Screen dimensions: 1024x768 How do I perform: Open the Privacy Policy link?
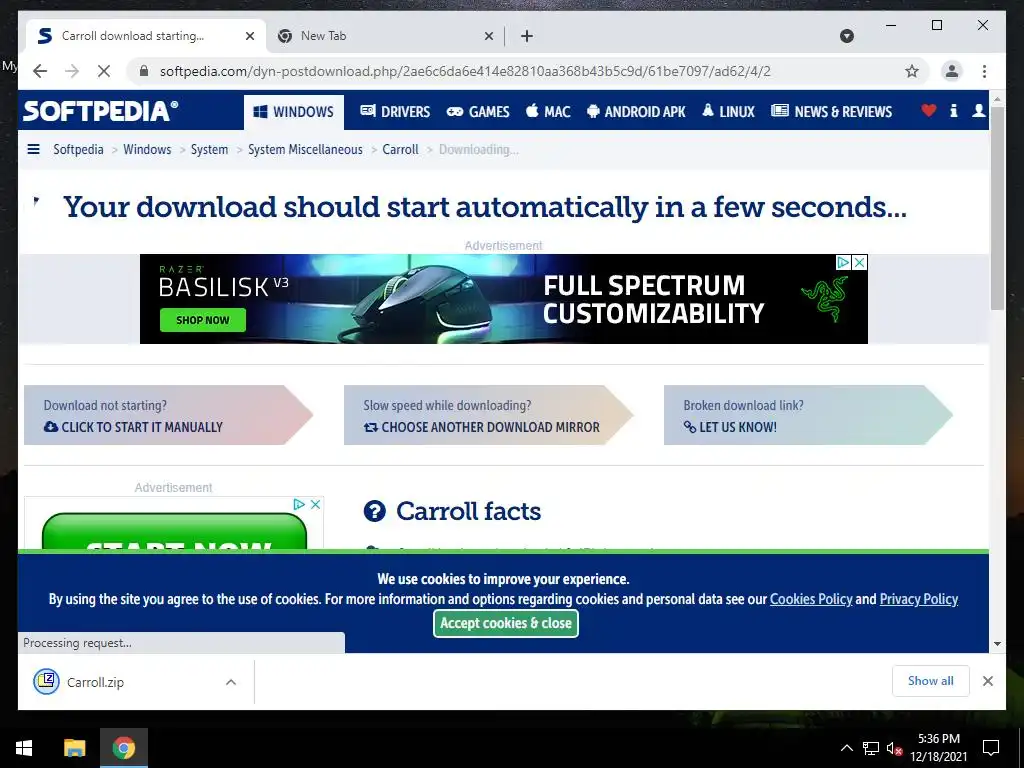coord(919,599)
